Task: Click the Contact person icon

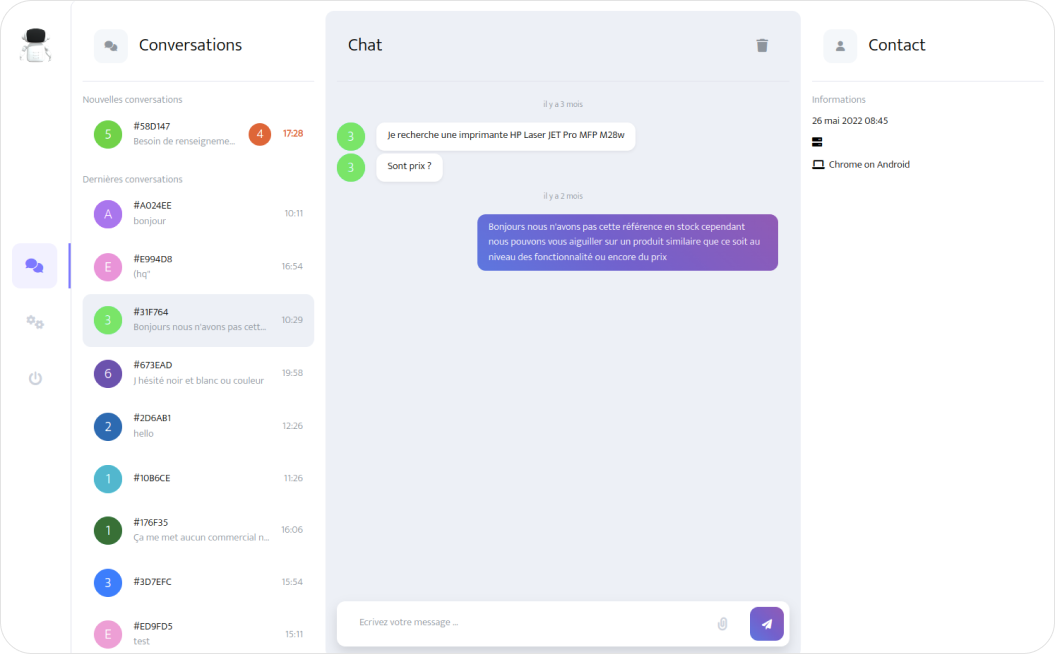Action: pos(840,46)
